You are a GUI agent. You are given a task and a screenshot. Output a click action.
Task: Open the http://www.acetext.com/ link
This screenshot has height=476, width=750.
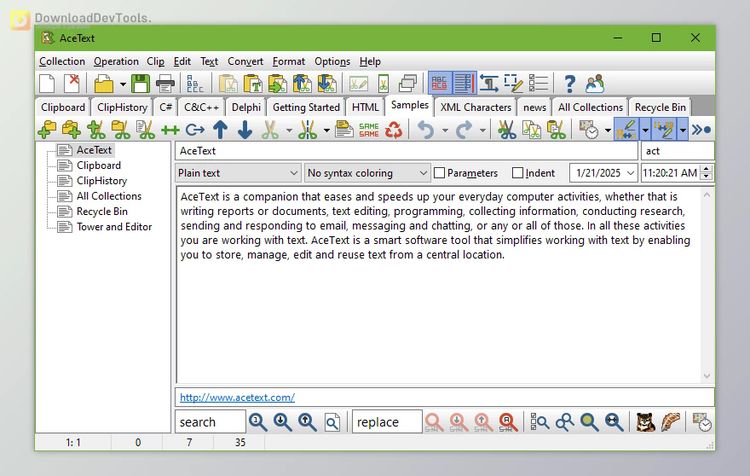[x=237, y=397]
